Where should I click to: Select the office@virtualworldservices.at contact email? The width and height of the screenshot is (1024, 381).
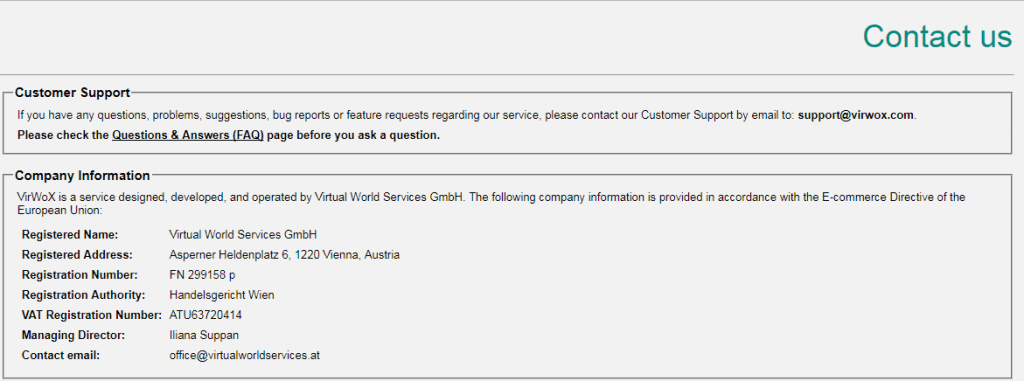click(244, 356)
